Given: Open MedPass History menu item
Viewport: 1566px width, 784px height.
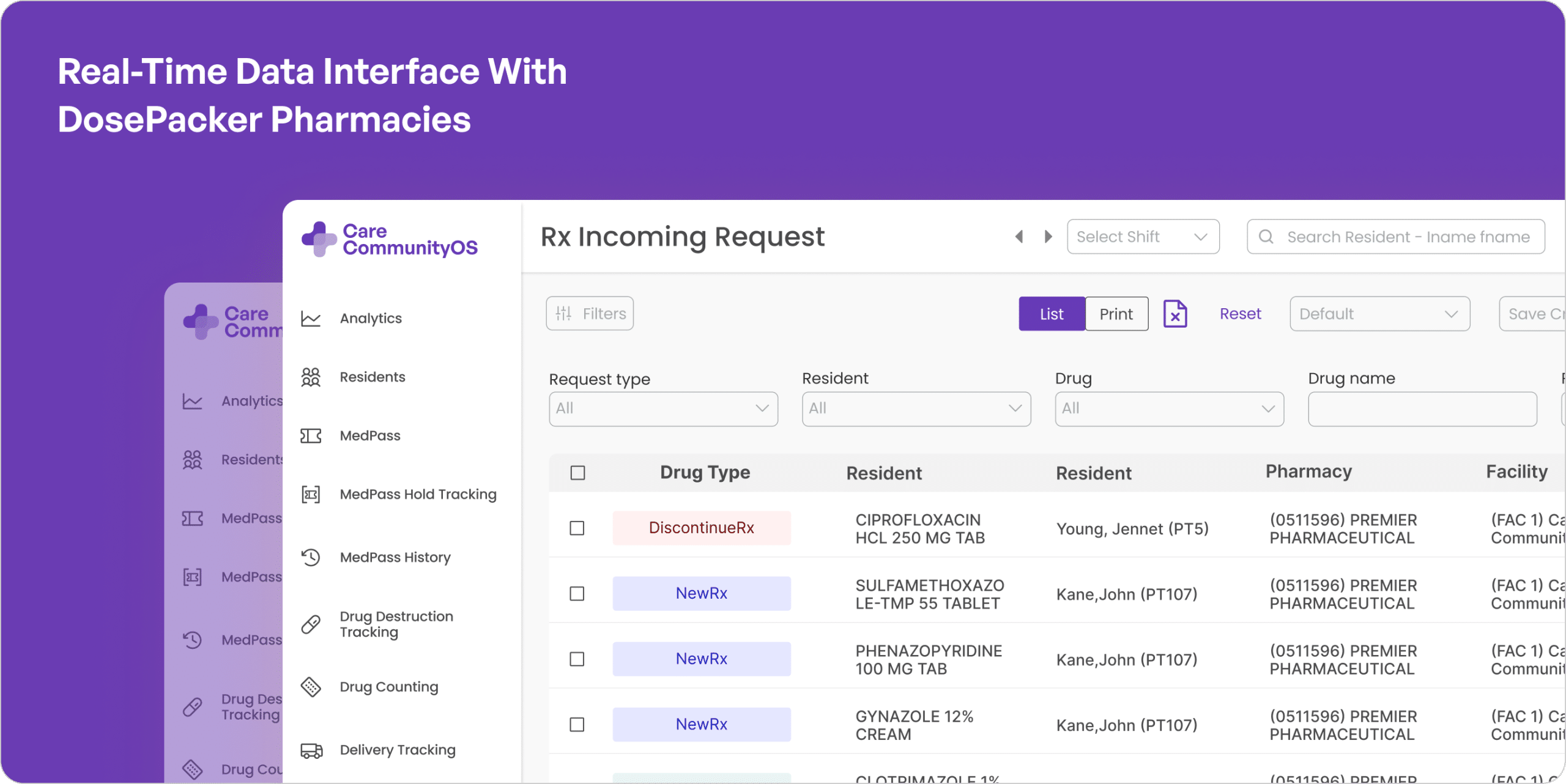Looking at the screenshot, I should (395, 557).
